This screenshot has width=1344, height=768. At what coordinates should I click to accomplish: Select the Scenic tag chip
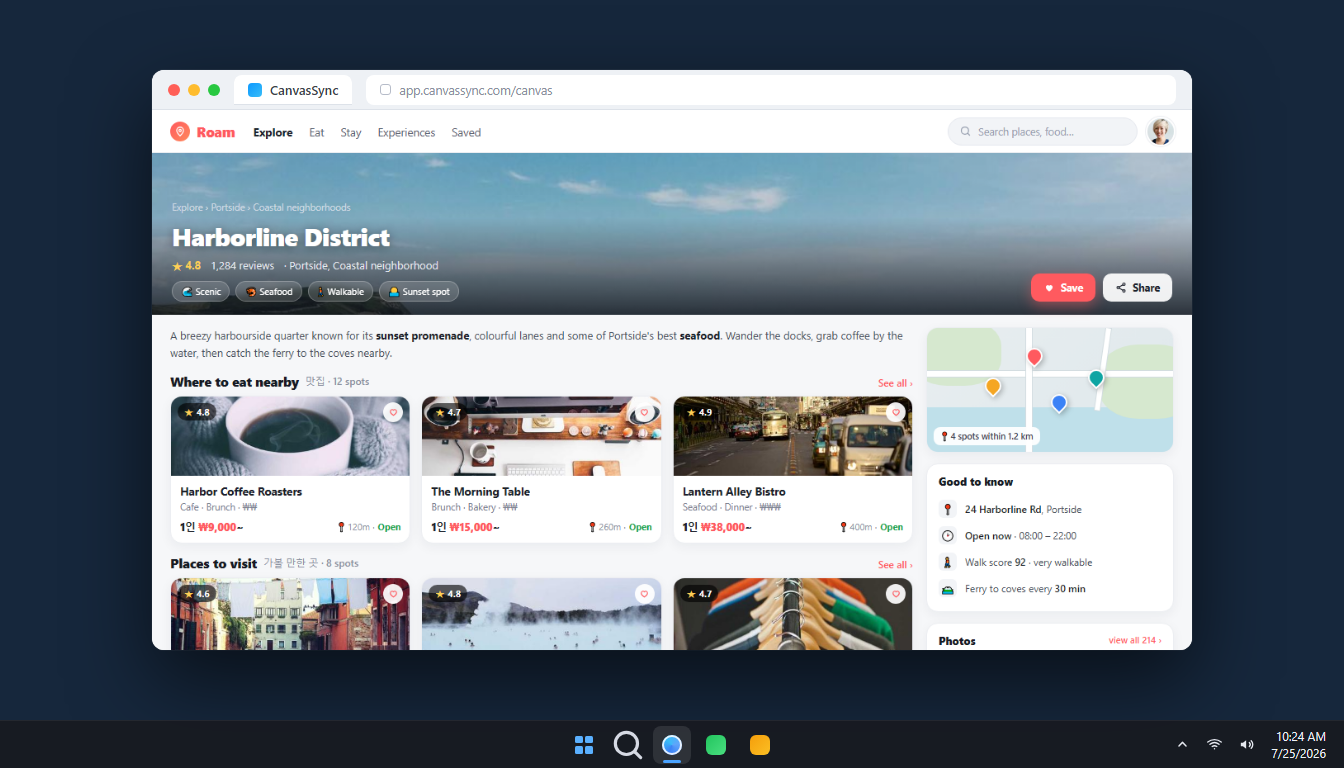click(x=201, y=291)
